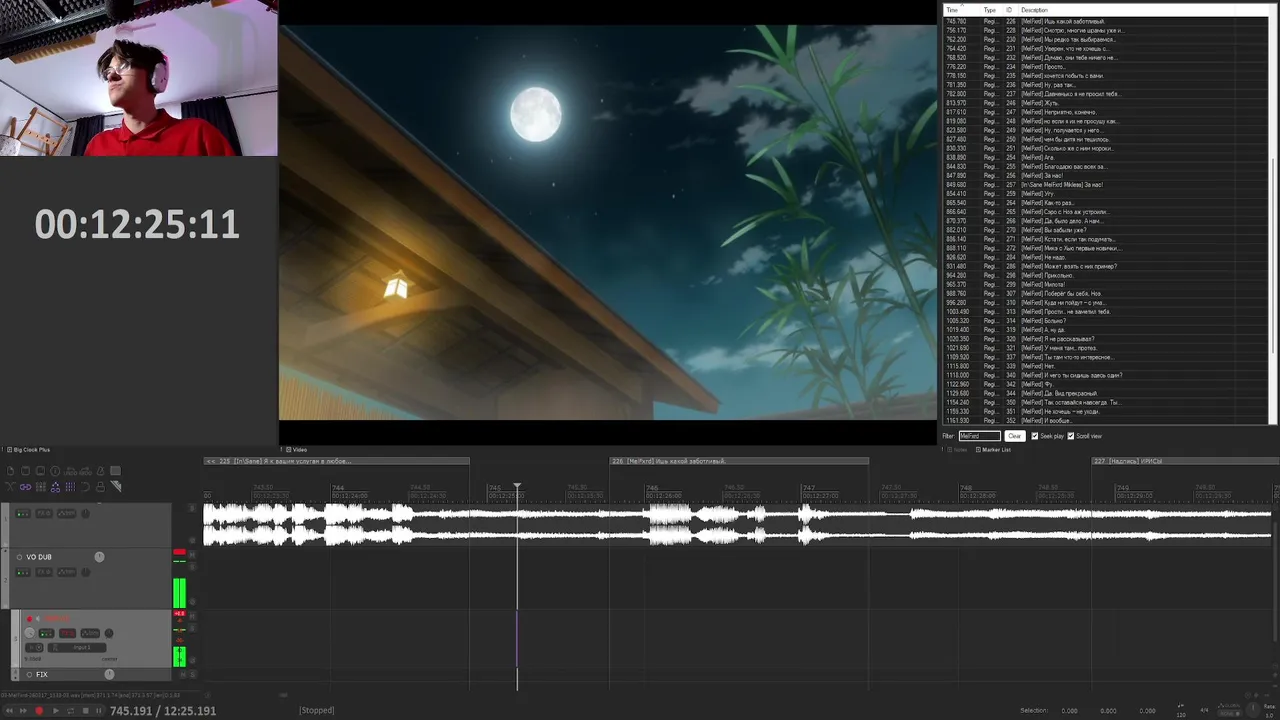The height and width of the screenshot is (720, 1280).
Task: Select region 352 row in marker list
Action: click(1105, 420)
